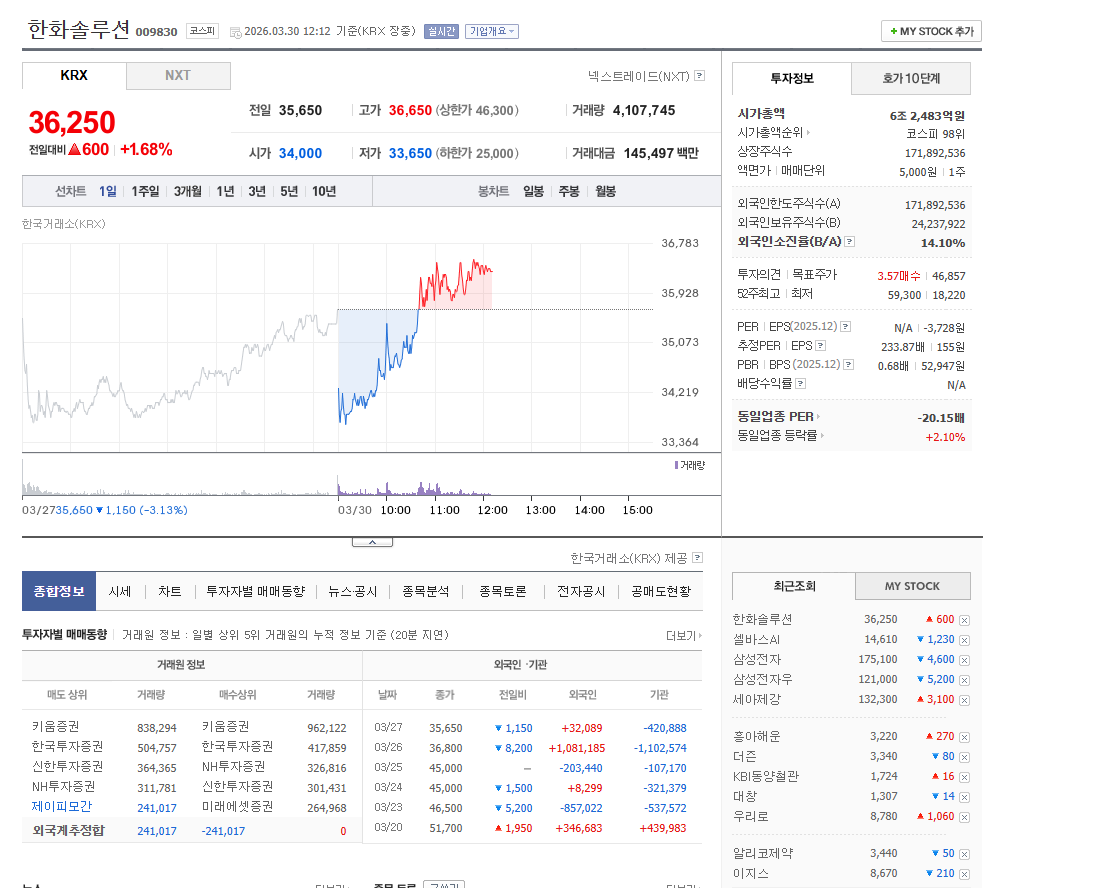Open the 시세 menu tab
This screenshot has height=888, width=1120.
[x=120, y=592]
